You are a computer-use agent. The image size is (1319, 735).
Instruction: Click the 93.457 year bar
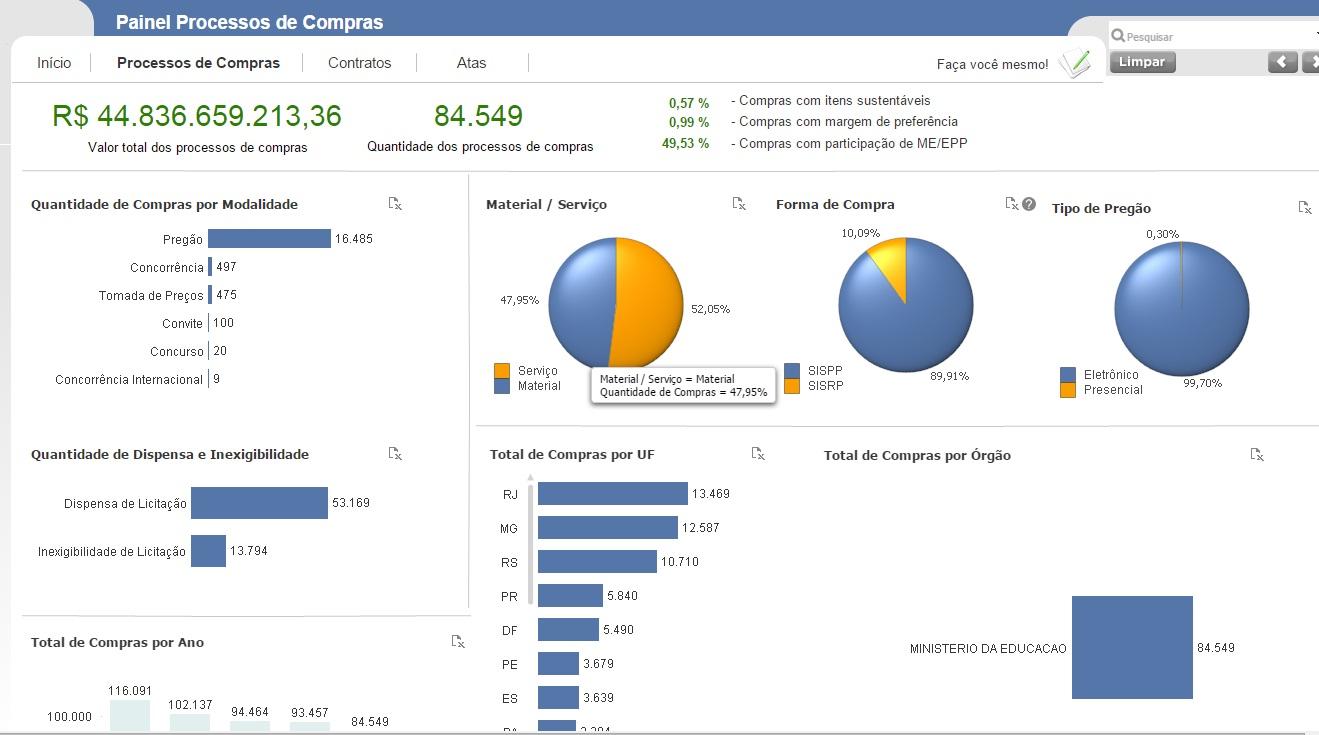pyautogui.click(x=310, y=727)
